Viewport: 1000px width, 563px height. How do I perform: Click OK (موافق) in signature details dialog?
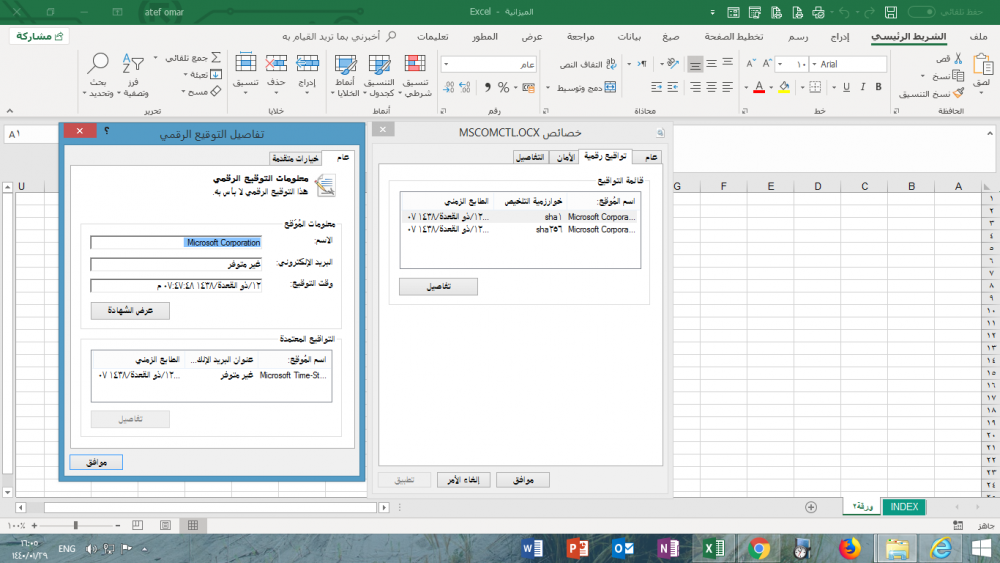point(96,462)
